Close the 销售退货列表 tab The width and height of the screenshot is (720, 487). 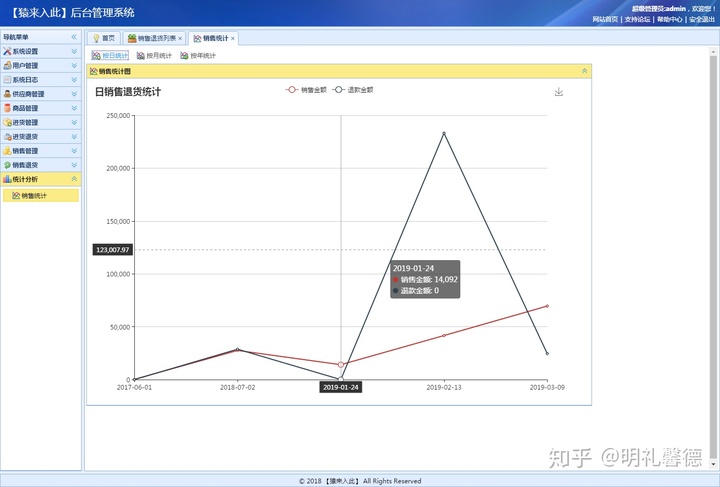[180, 39]
